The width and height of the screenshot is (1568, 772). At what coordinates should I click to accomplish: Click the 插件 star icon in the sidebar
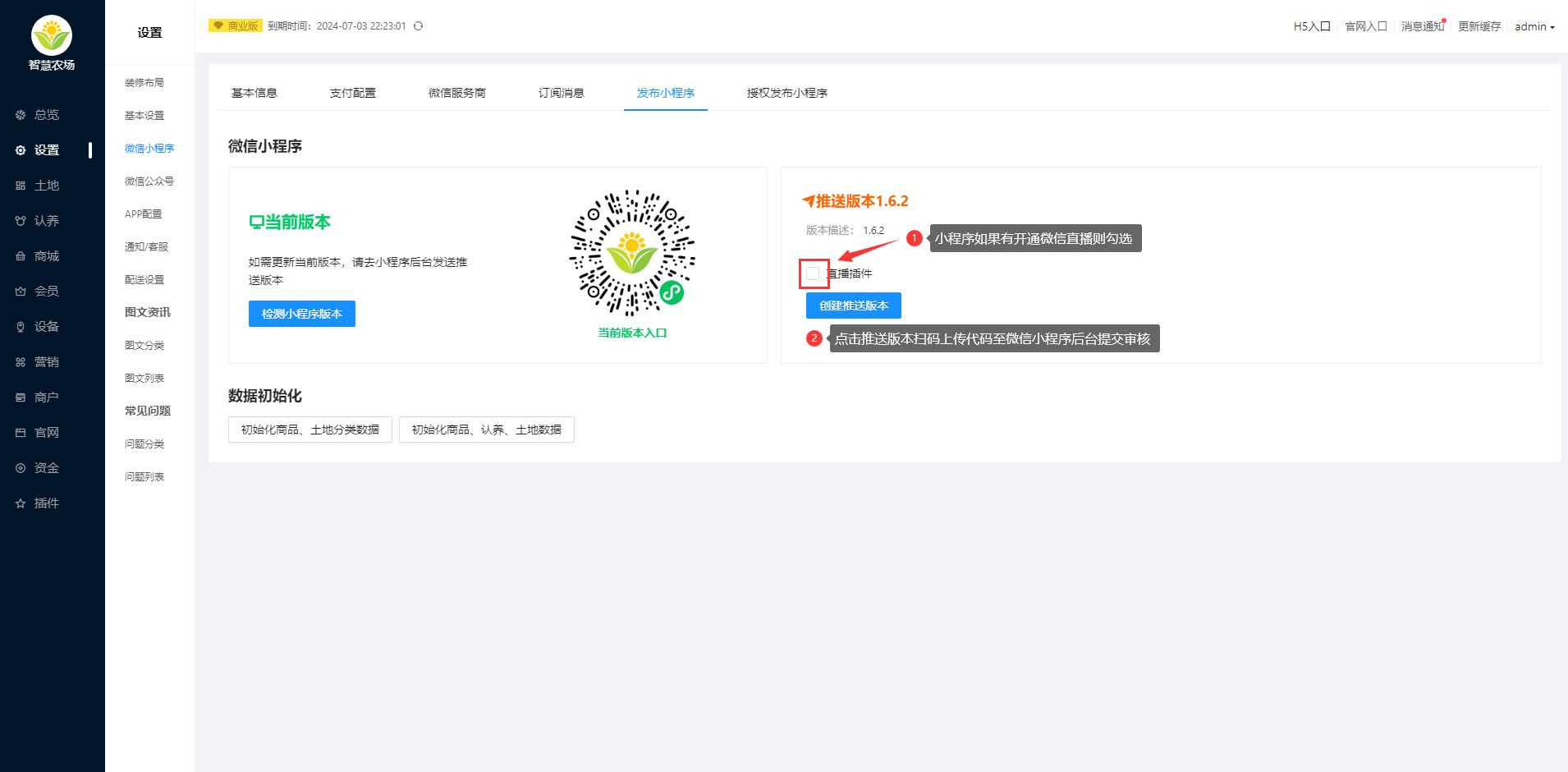[x=21, y=503]
